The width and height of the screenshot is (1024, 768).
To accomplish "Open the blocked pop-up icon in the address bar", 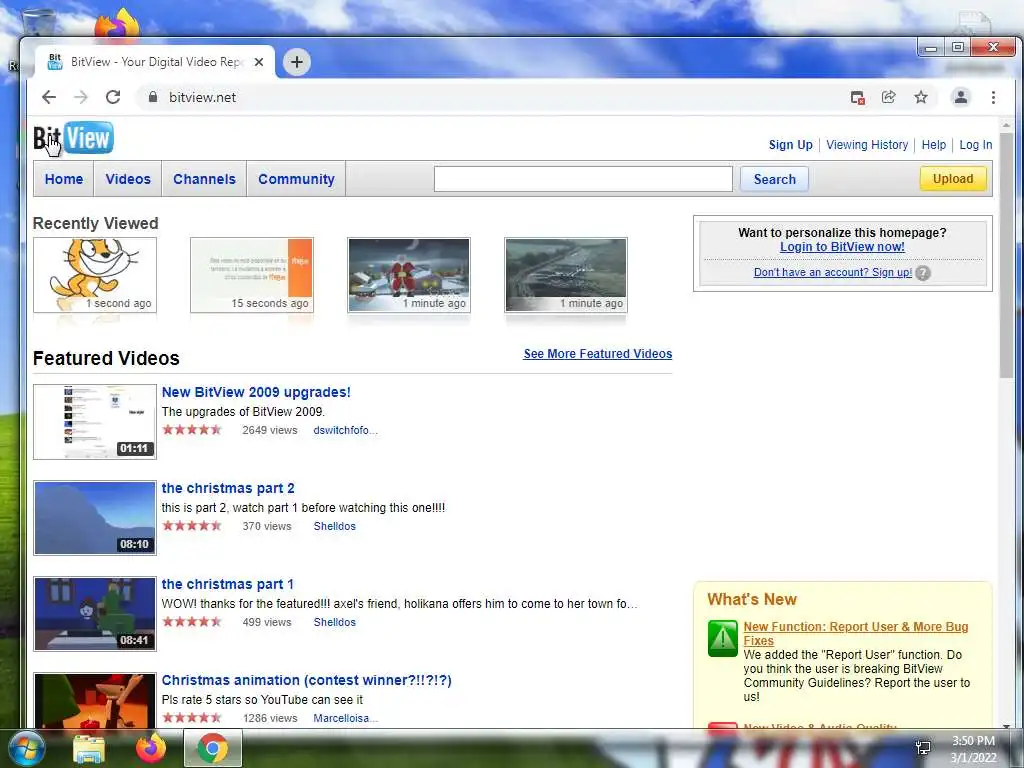I will tap(857, 97).
